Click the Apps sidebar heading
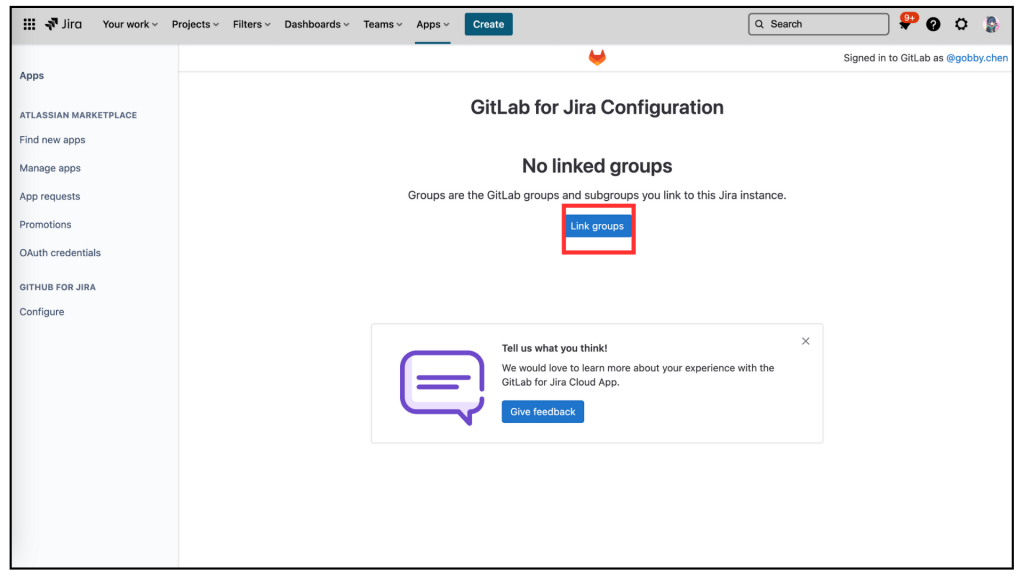1024x576 pixels. tap(31, 75)
